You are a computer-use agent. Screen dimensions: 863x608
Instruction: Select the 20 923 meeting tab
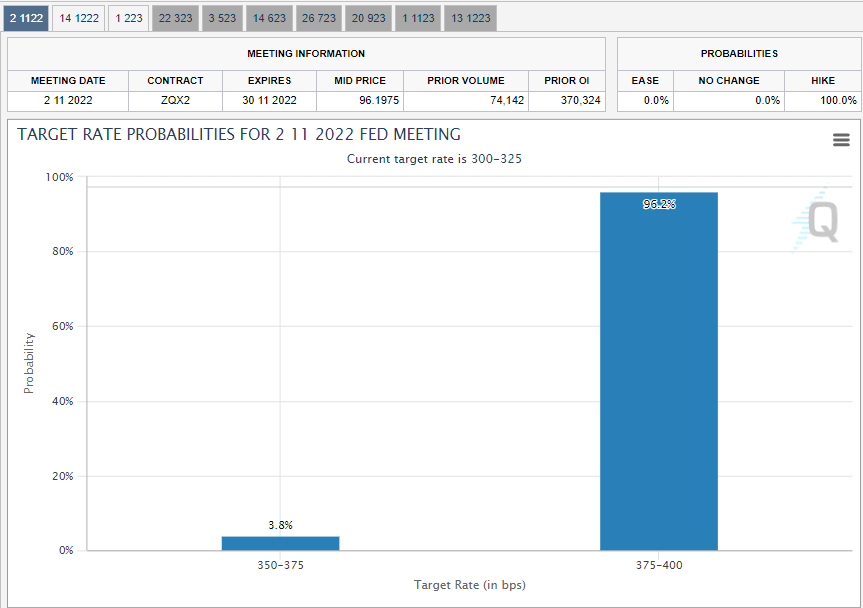click(x=369, y=18)
